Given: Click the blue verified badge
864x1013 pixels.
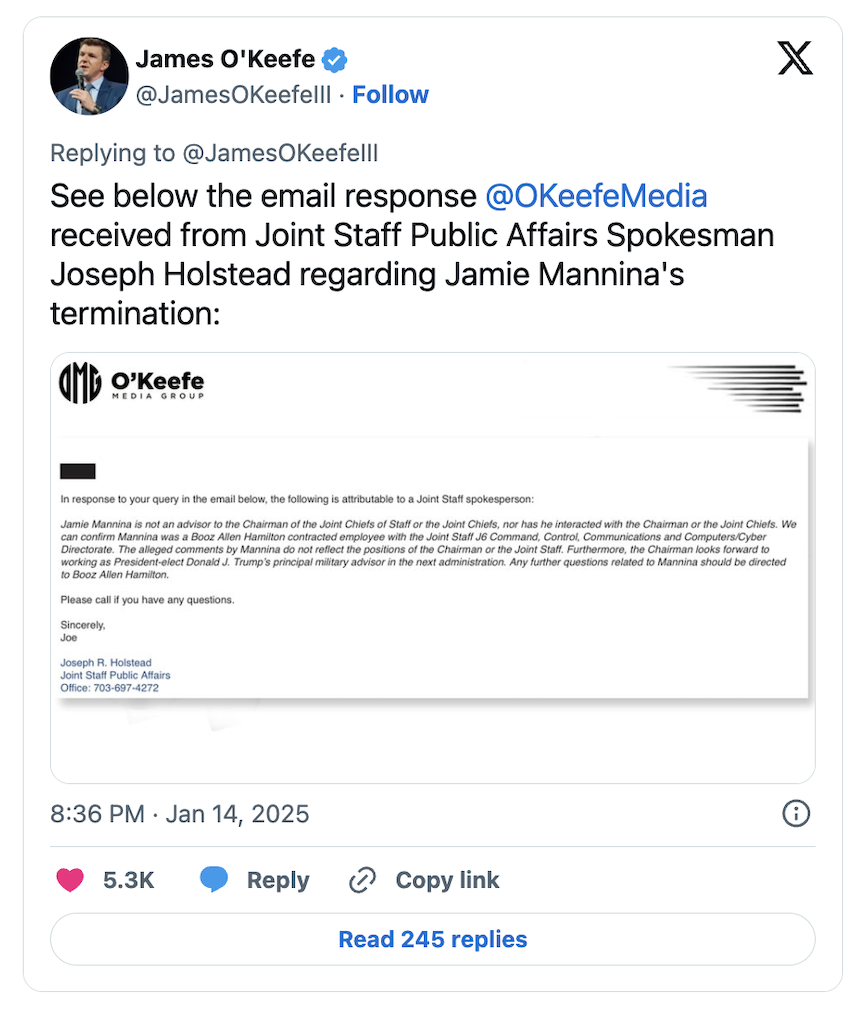Looking at the screenshot, I should (334, 60).
